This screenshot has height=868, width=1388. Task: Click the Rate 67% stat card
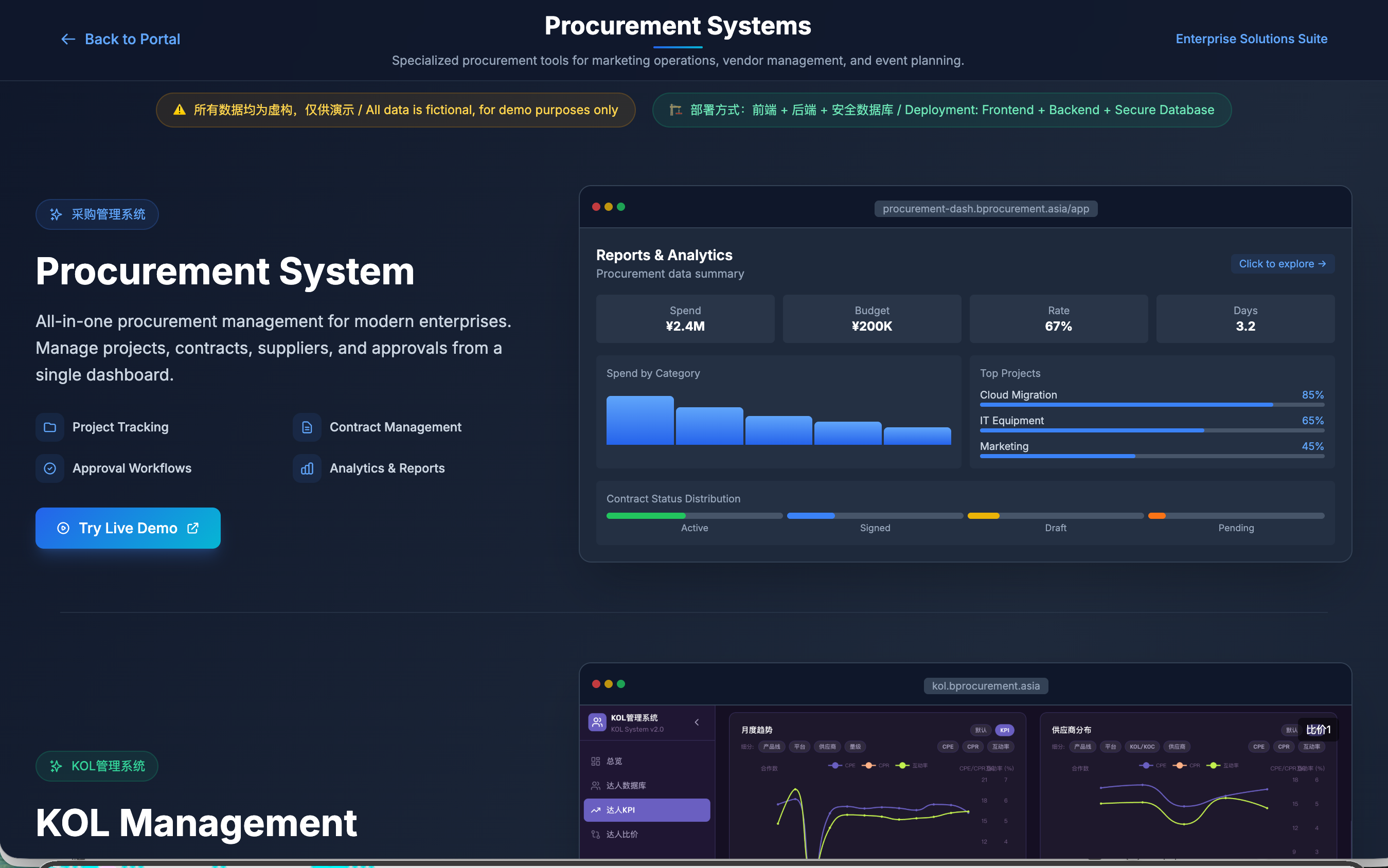pos(1058,319)
